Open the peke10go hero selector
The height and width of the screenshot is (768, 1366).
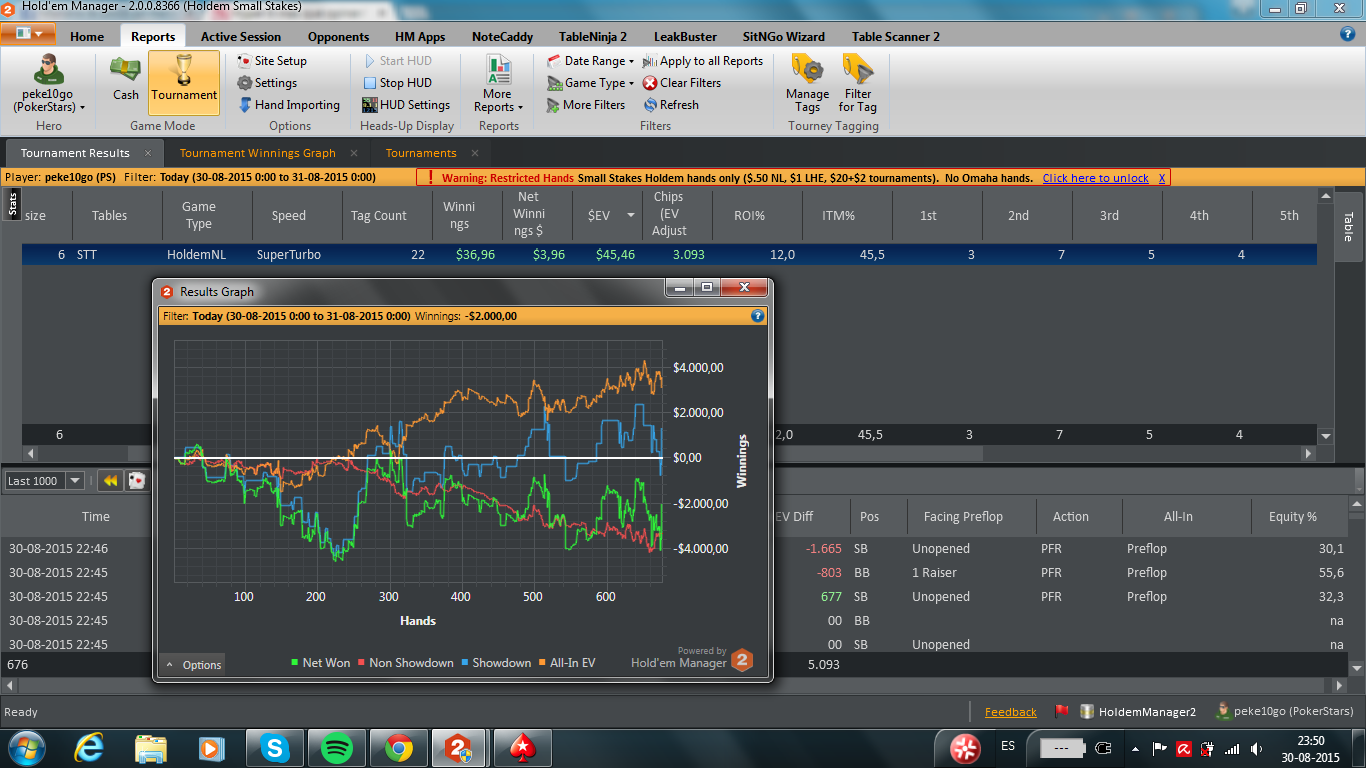48,84
